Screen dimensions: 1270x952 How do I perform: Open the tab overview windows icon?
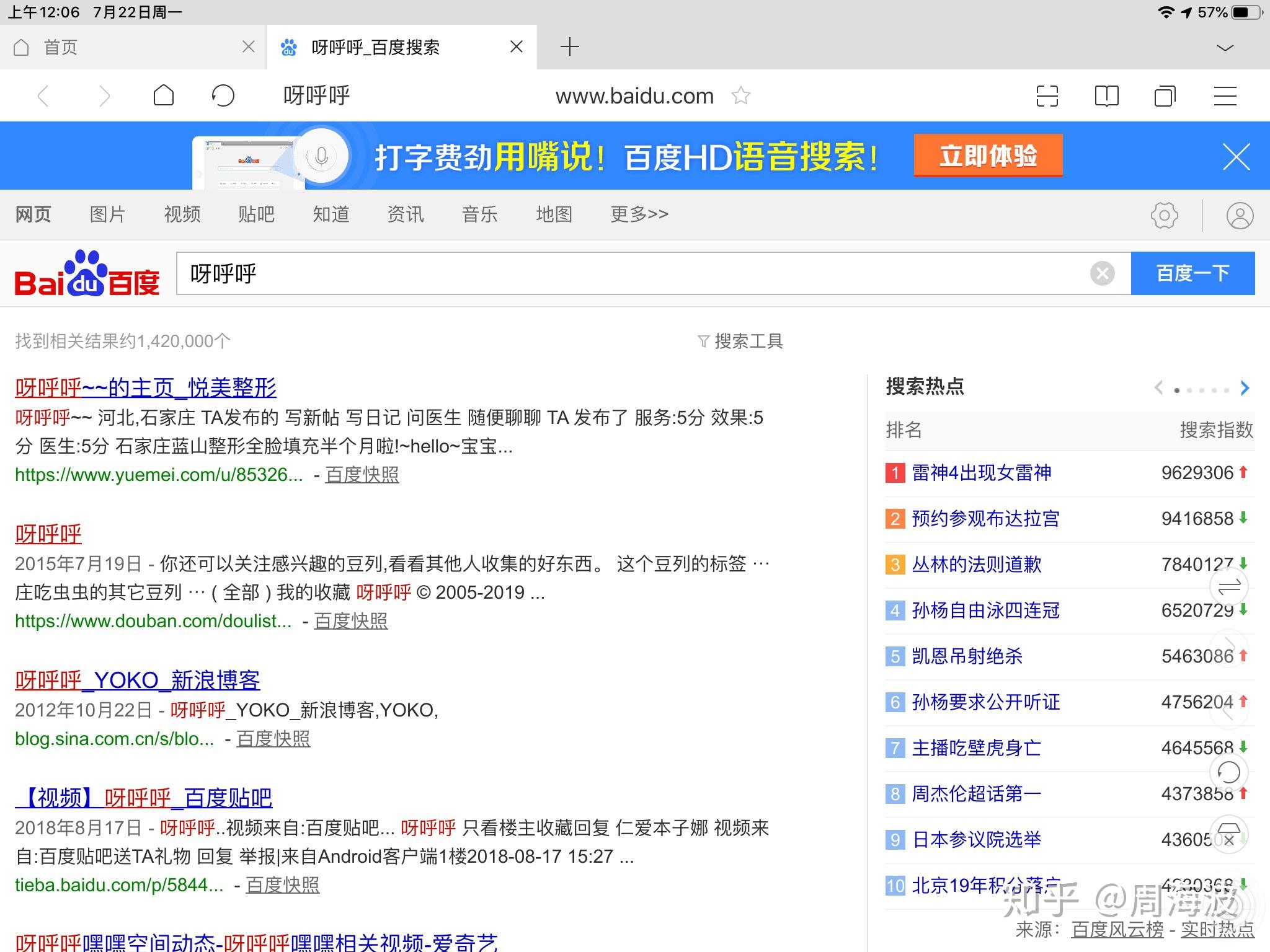[1165, 96]
